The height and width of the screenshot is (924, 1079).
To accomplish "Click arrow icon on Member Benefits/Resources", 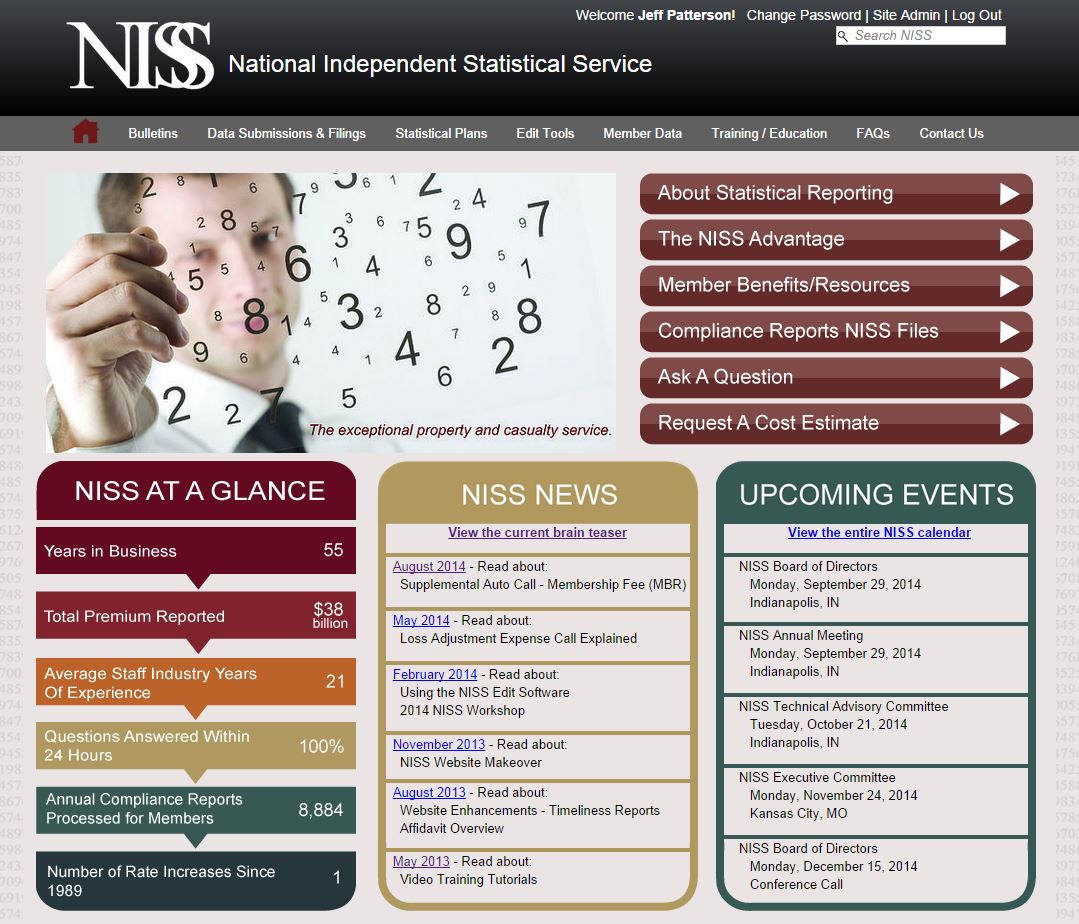I will coord(1009,286).
